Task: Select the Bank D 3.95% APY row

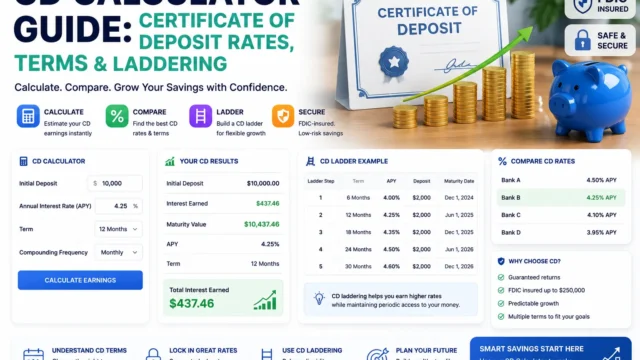Action: [560, 233]
